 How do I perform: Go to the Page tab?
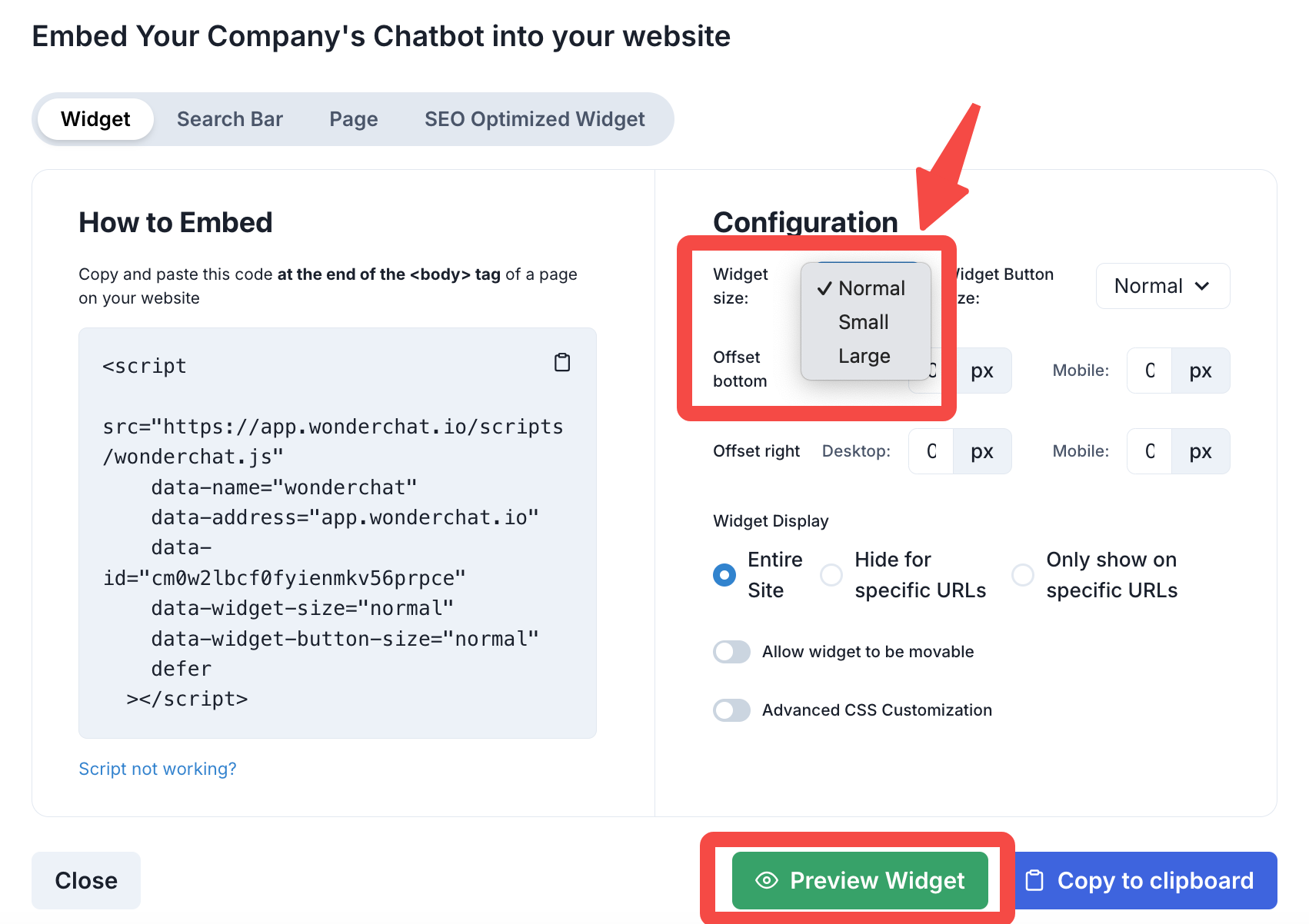coord(354,119)
